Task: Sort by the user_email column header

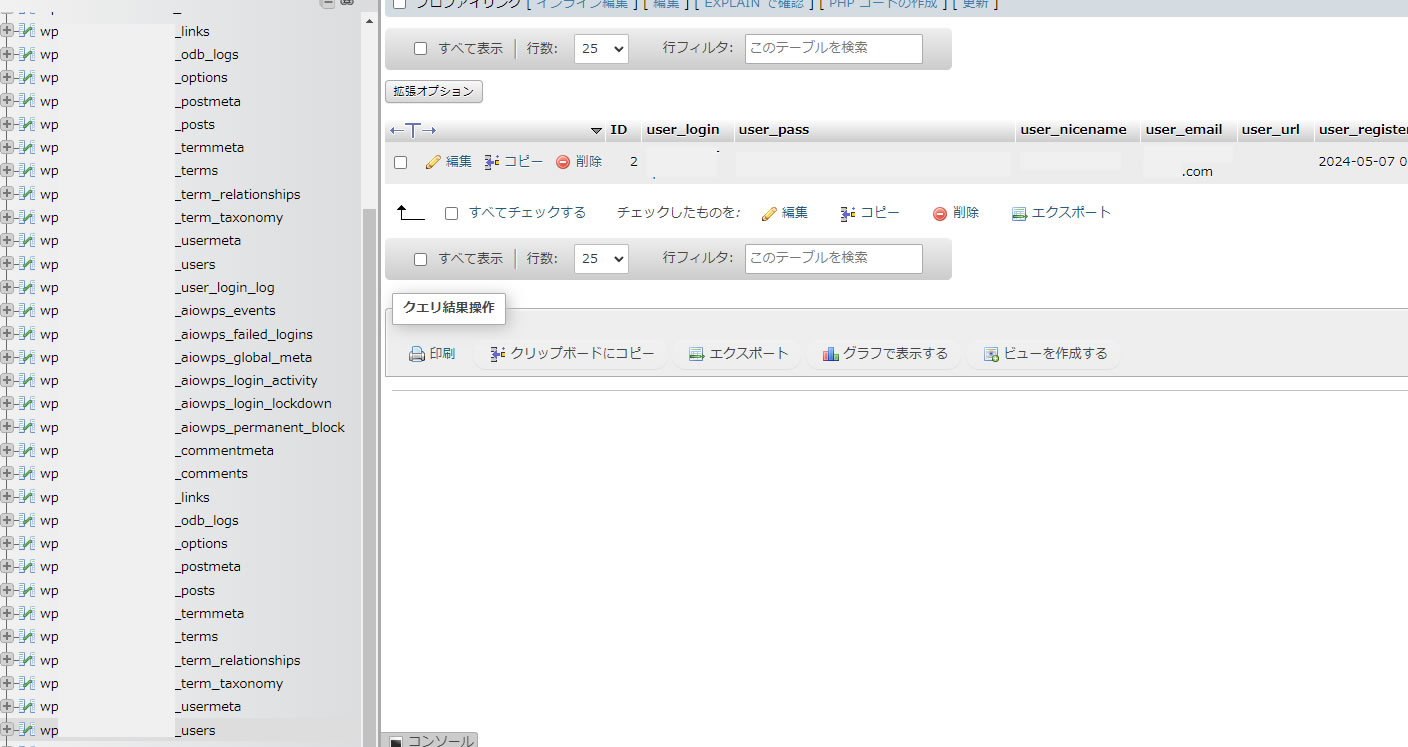Action: pos(1184,130)
